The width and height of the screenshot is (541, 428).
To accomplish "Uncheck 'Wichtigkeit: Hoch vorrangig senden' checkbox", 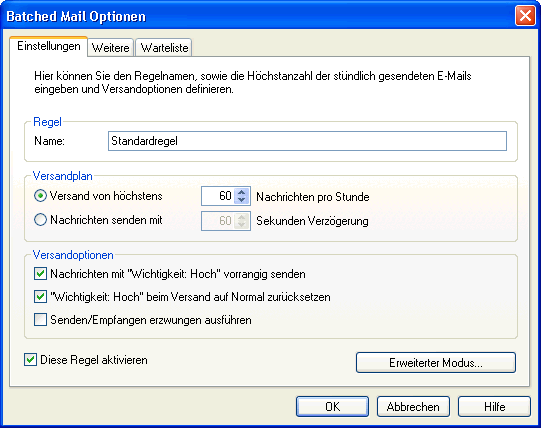I will coord(40,274).
